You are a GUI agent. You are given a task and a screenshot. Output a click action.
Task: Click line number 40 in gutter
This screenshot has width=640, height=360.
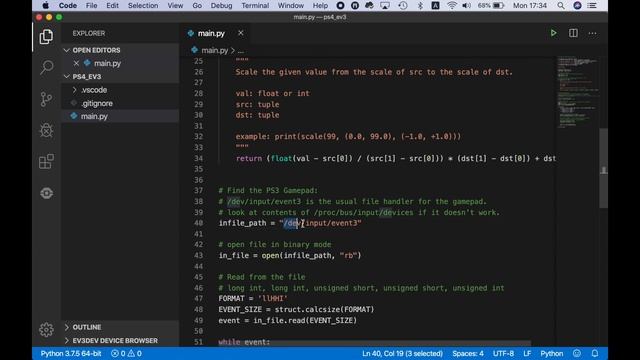coord(198,223)
